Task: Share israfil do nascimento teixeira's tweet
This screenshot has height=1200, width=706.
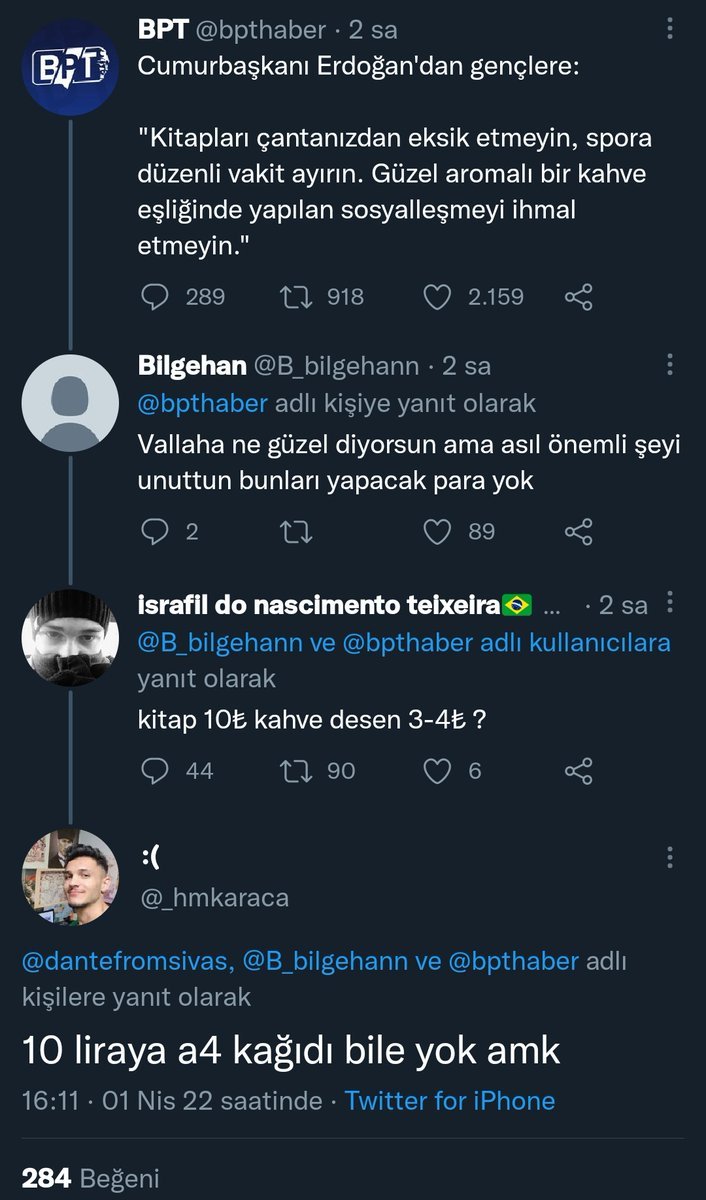Action: (579, 770)
